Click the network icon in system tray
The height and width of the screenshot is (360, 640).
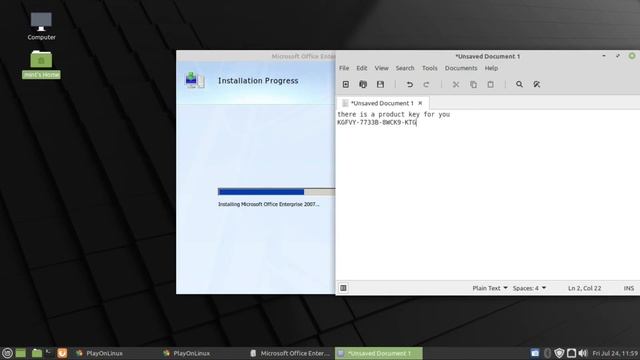pos(571,353)
